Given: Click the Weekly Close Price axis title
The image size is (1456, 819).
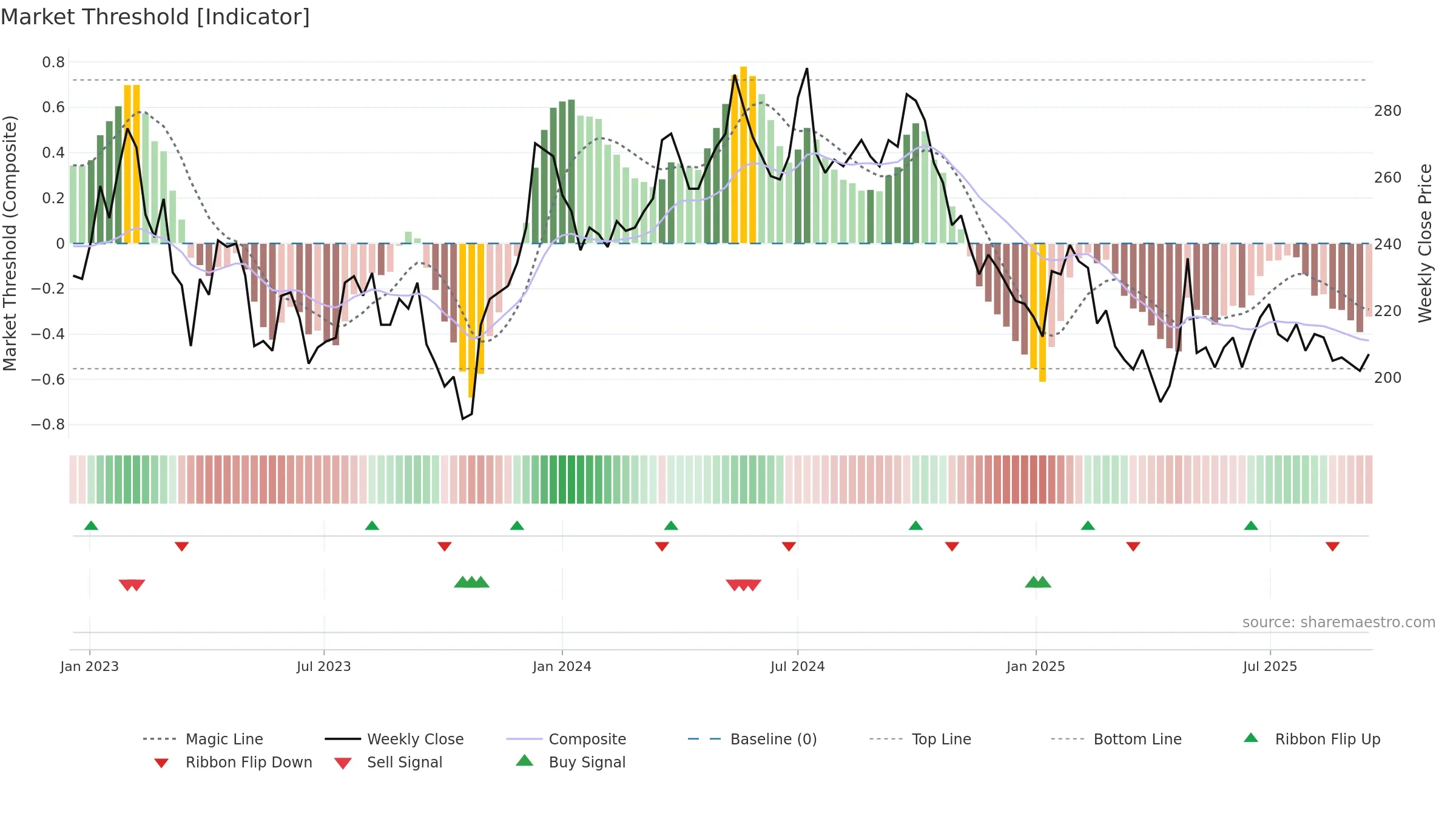Looking at the screenshot, I should [1425, 243].
